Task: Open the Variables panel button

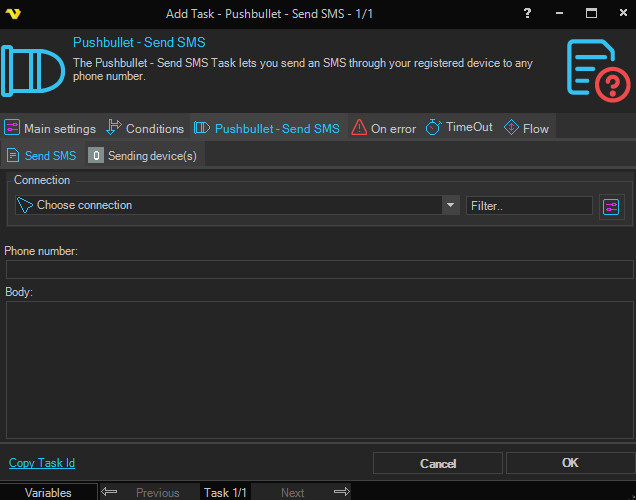Action: pos(48,492)
